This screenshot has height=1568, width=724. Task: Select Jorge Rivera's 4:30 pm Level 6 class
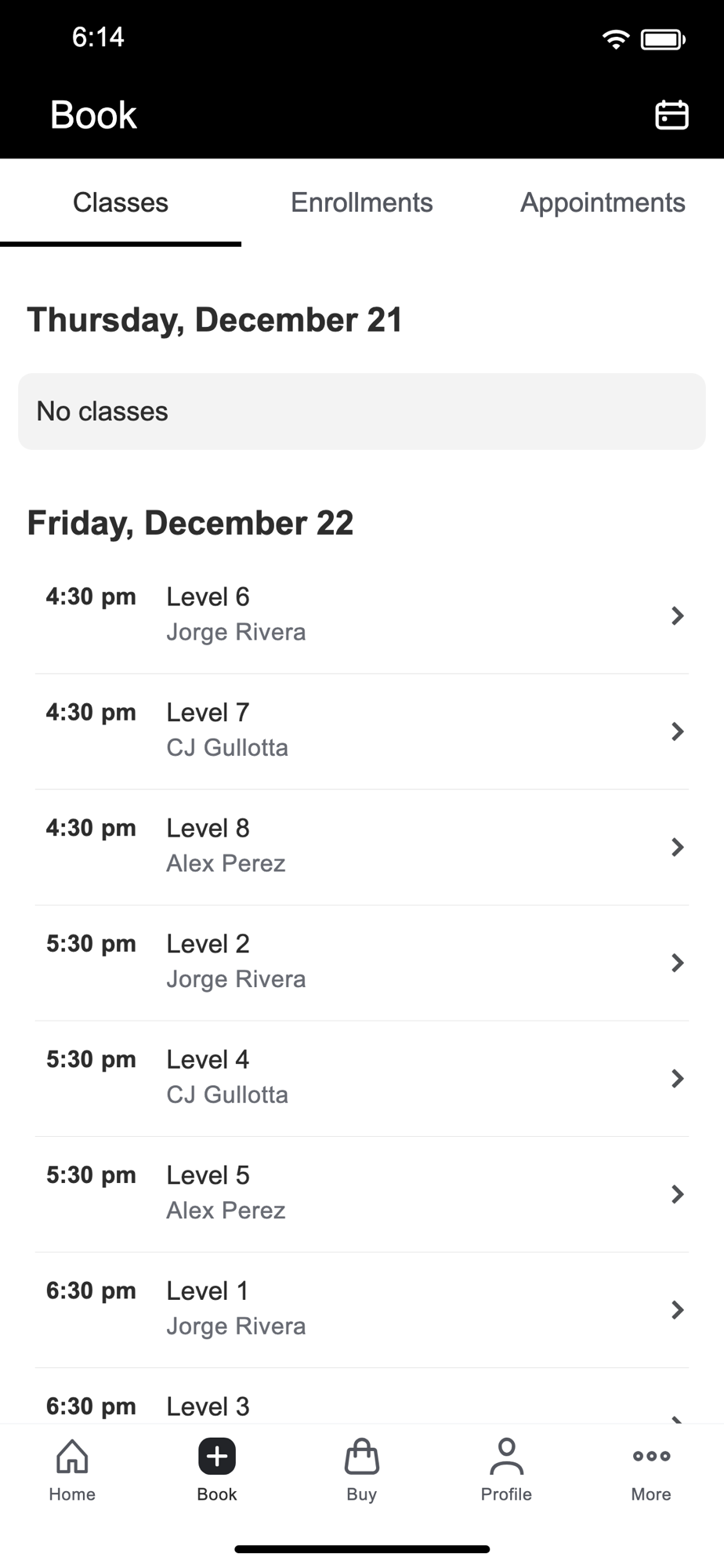tap(360, 615)
